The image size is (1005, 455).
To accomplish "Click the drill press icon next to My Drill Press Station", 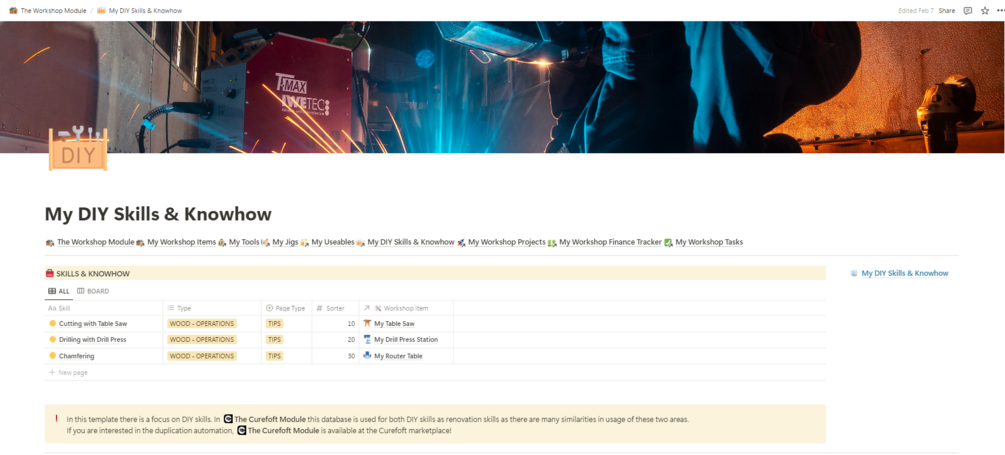I will 367,340.
